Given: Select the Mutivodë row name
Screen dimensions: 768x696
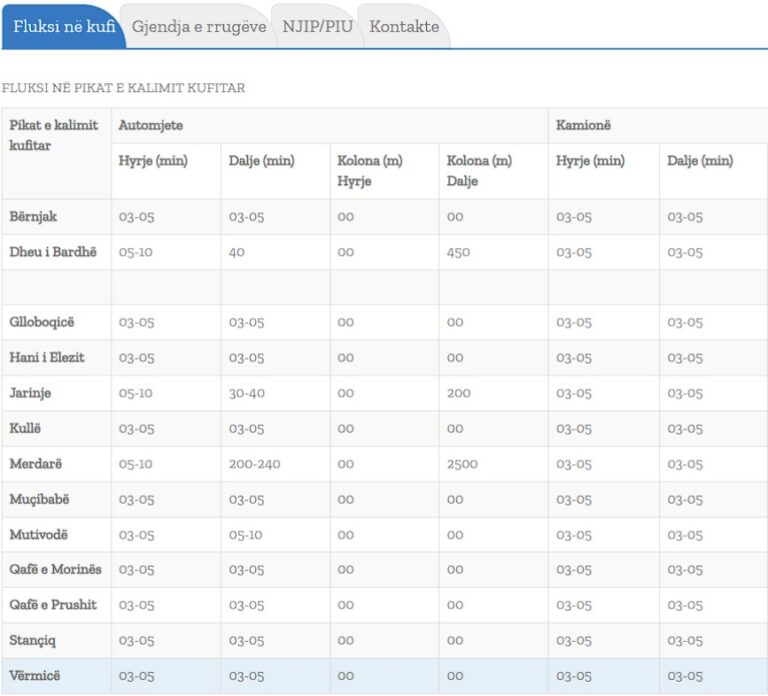Looking at the screenshot, I should (39, 535).
